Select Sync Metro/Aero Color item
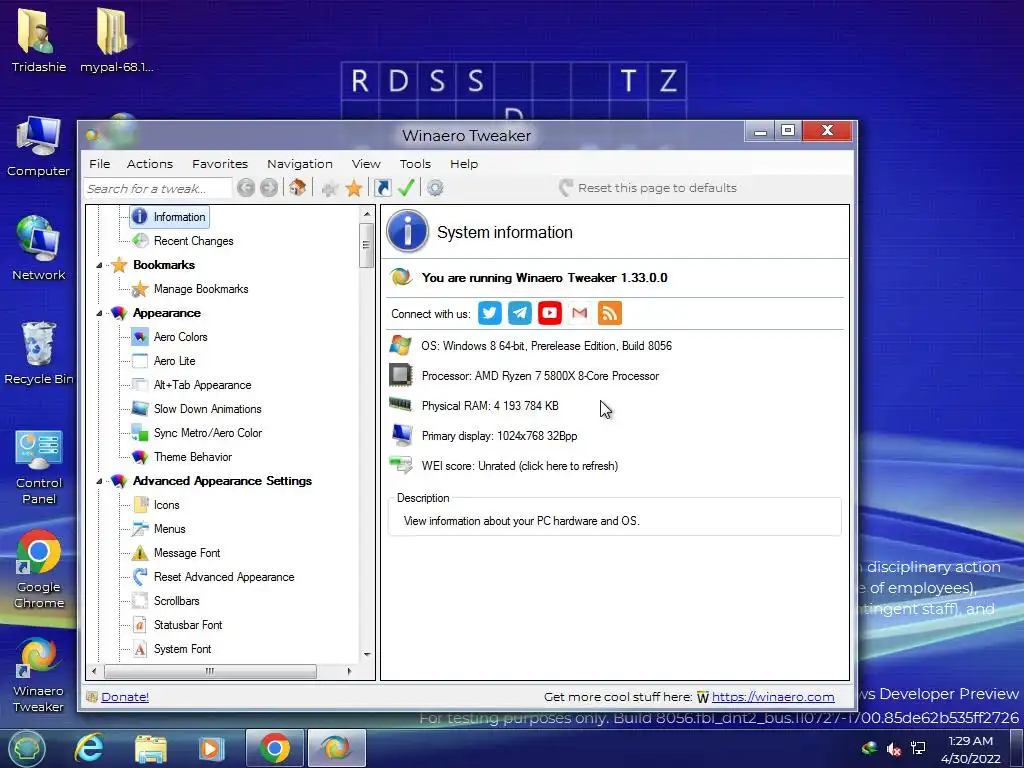Screen dimensions: 1024x768 (x=208, y=433)
